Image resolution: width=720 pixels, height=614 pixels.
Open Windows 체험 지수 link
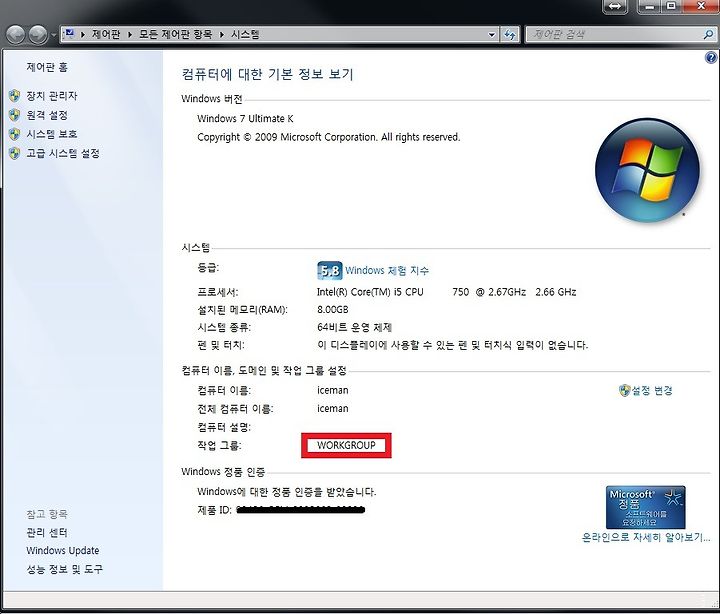pos(387,270)
